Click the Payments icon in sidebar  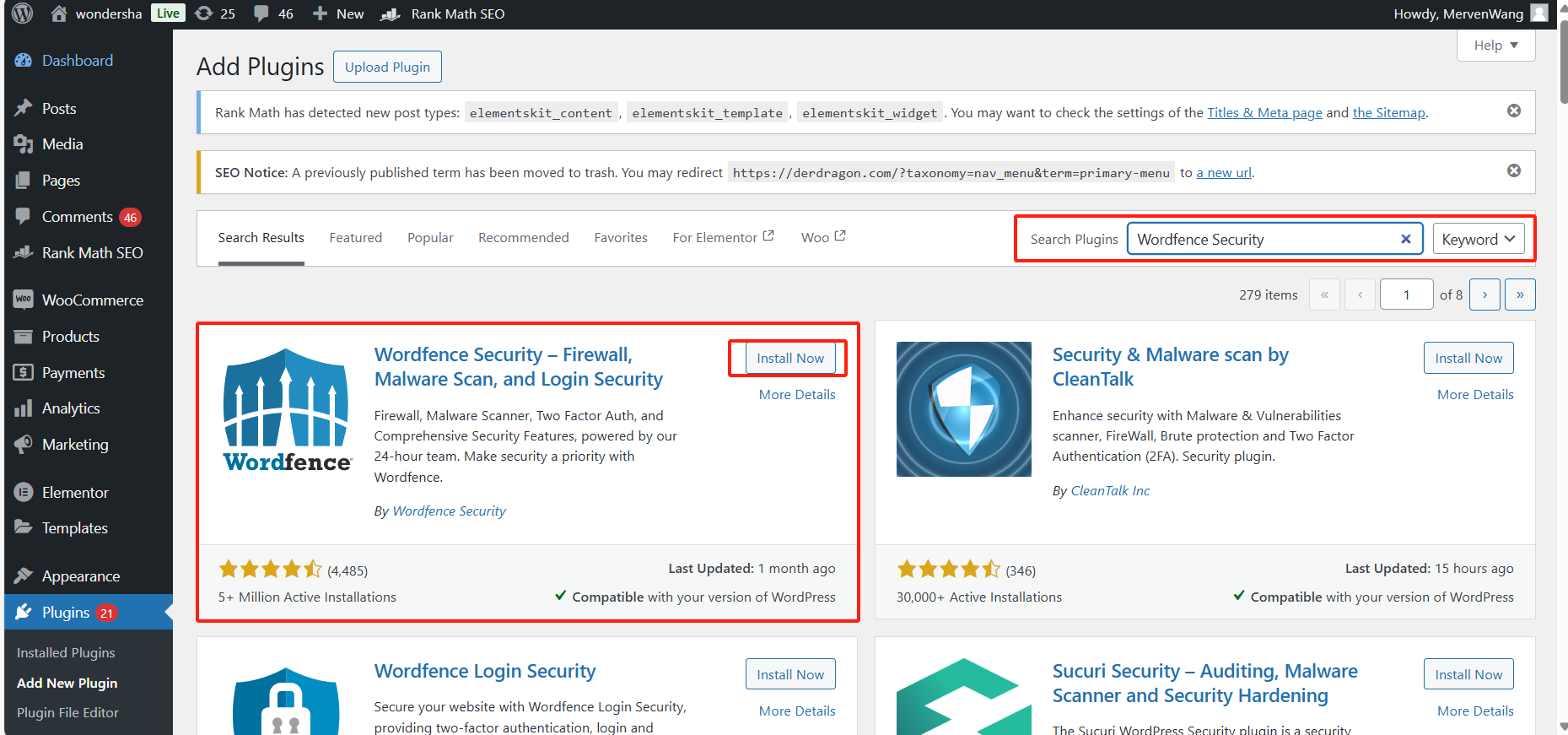click(x=24, y=372)
